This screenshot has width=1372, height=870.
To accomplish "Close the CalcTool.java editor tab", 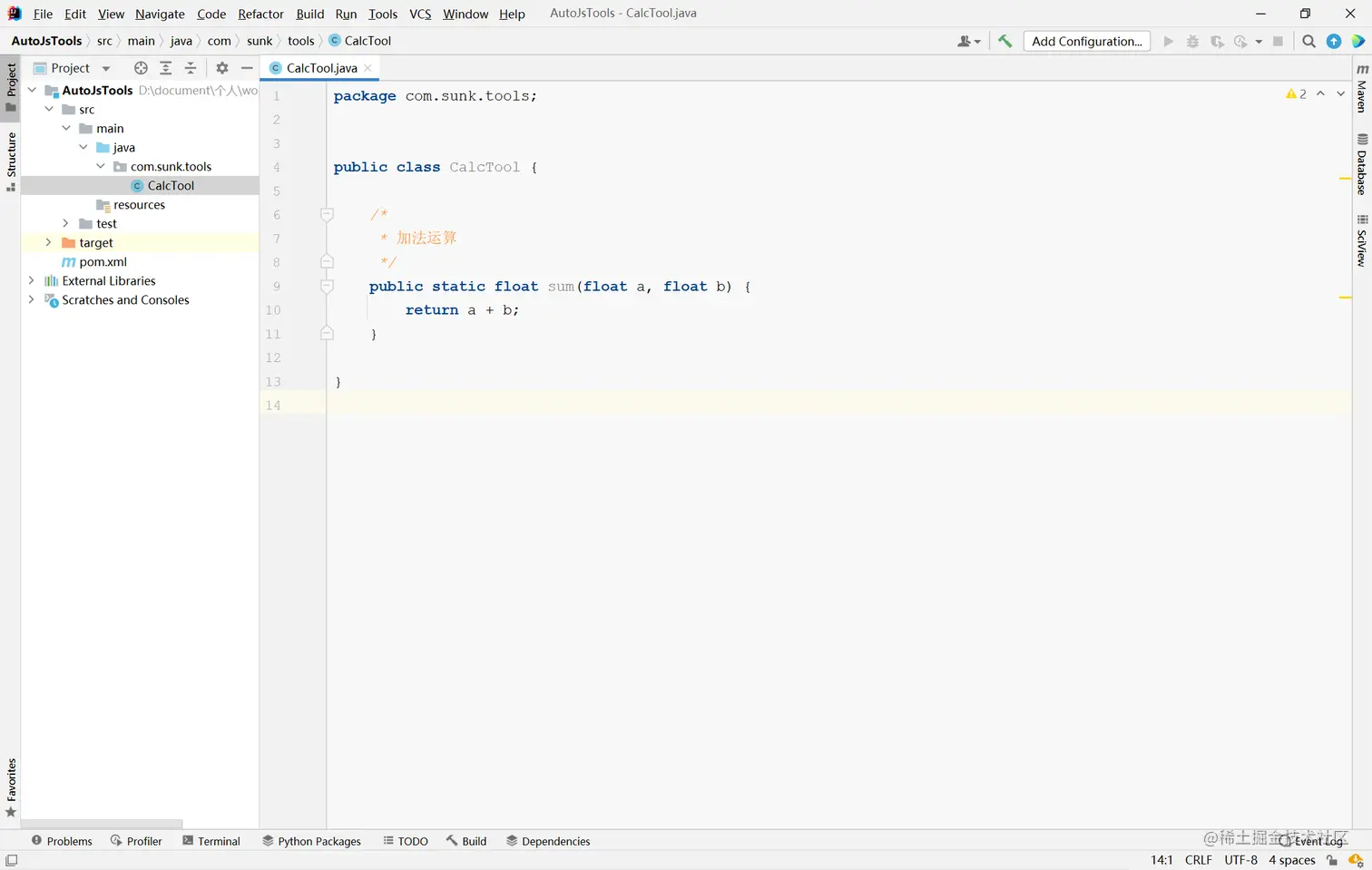I will [367, 68].
